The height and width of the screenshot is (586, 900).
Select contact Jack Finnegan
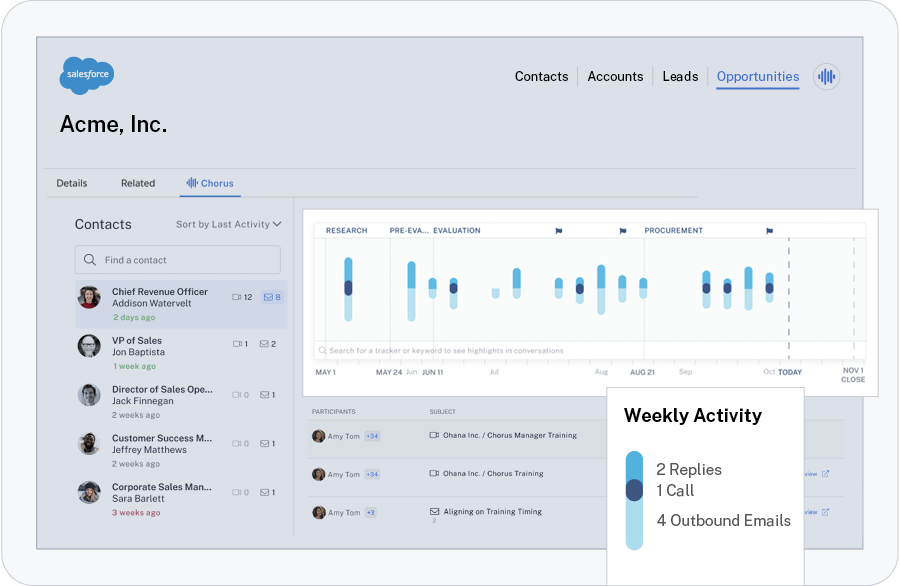coord(181,401)
